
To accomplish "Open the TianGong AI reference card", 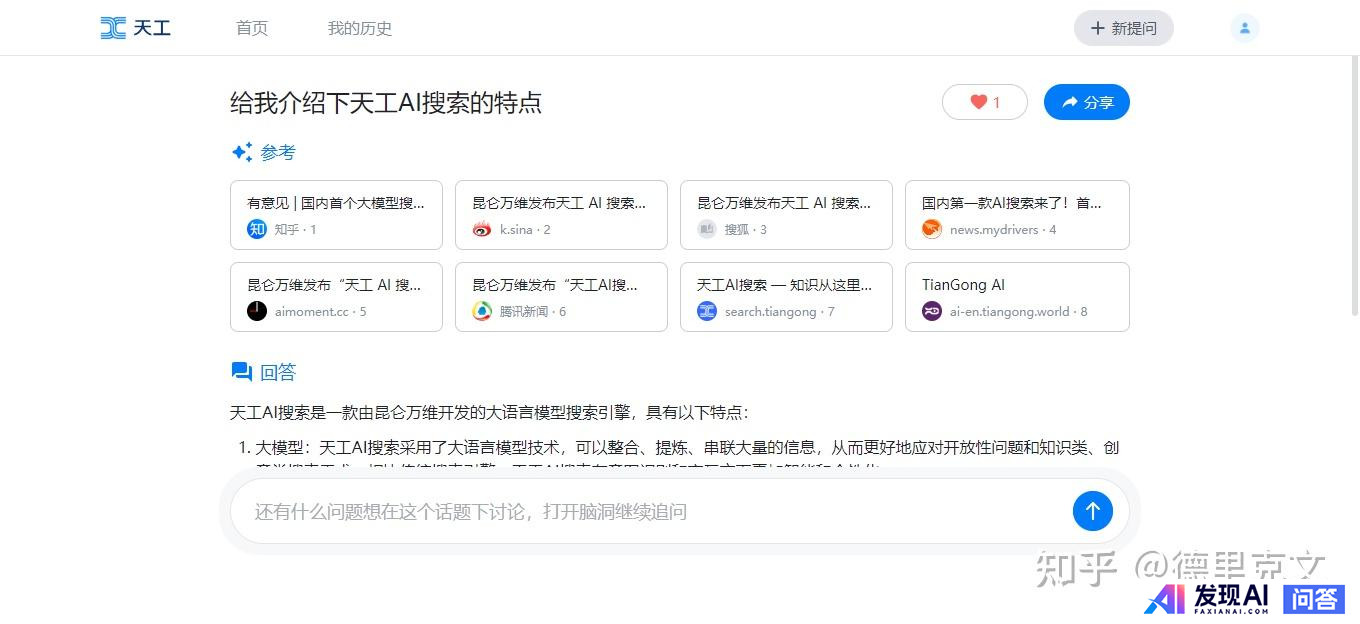I will point(1016,296).
